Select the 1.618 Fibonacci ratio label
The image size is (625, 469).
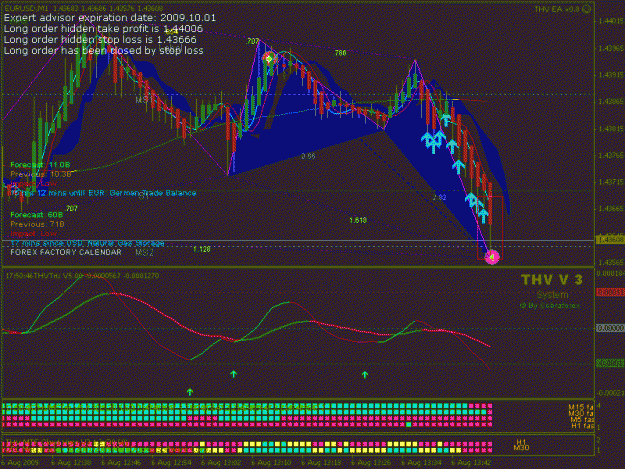coord(358,220)
